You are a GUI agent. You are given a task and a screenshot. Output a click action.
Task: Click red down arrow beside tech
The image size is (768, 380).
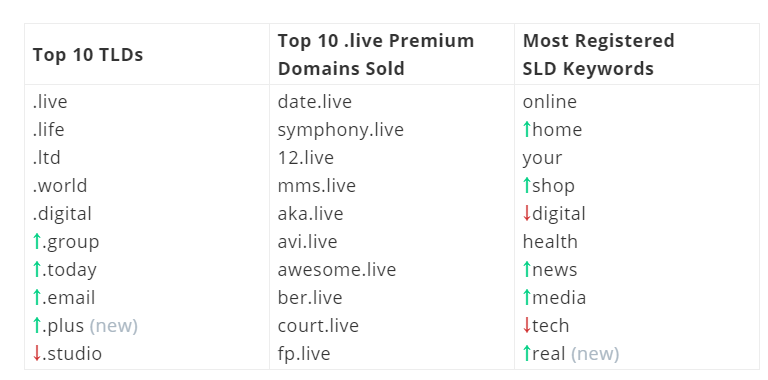click(527, 326)
